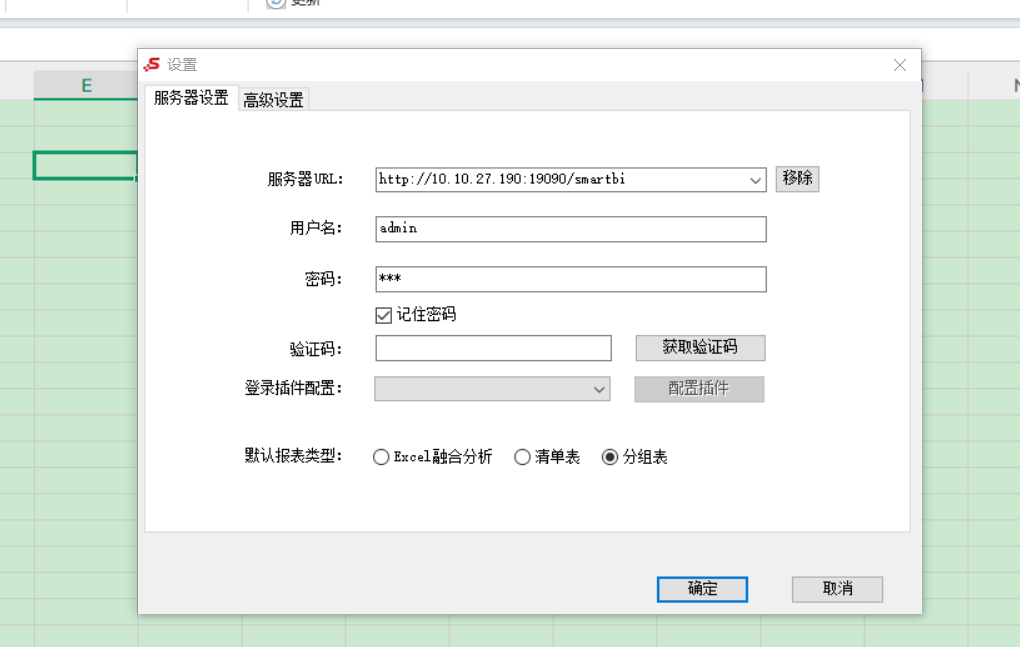Uncheck the 记住密码 checkbox
This screenshot has height=647, width=1020.
383,315
